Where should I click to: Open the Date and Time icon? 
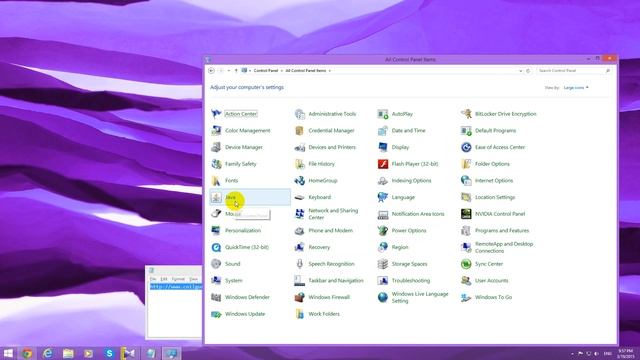[383, 131]
